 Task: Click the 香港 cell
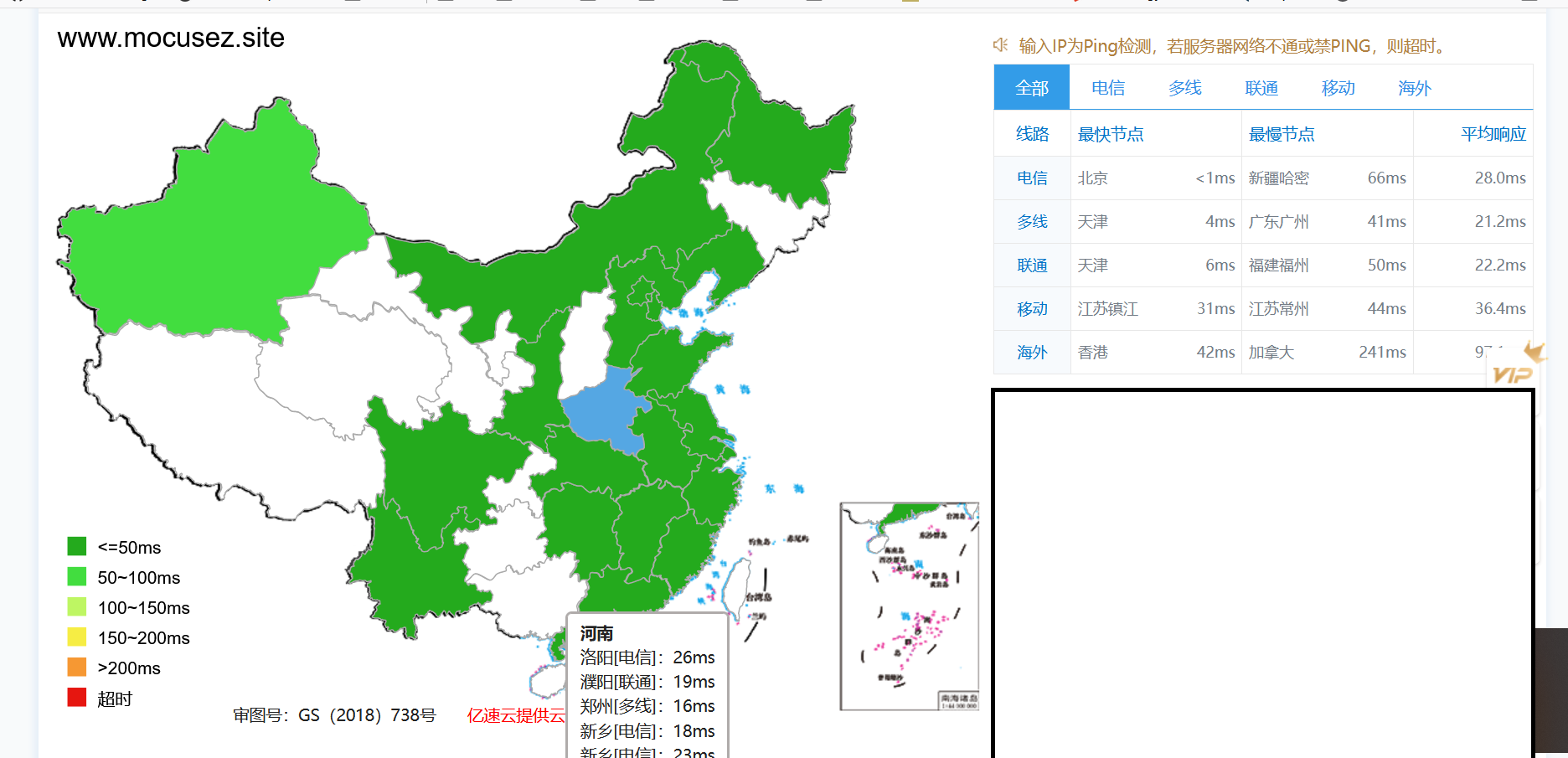point(1093,352)
